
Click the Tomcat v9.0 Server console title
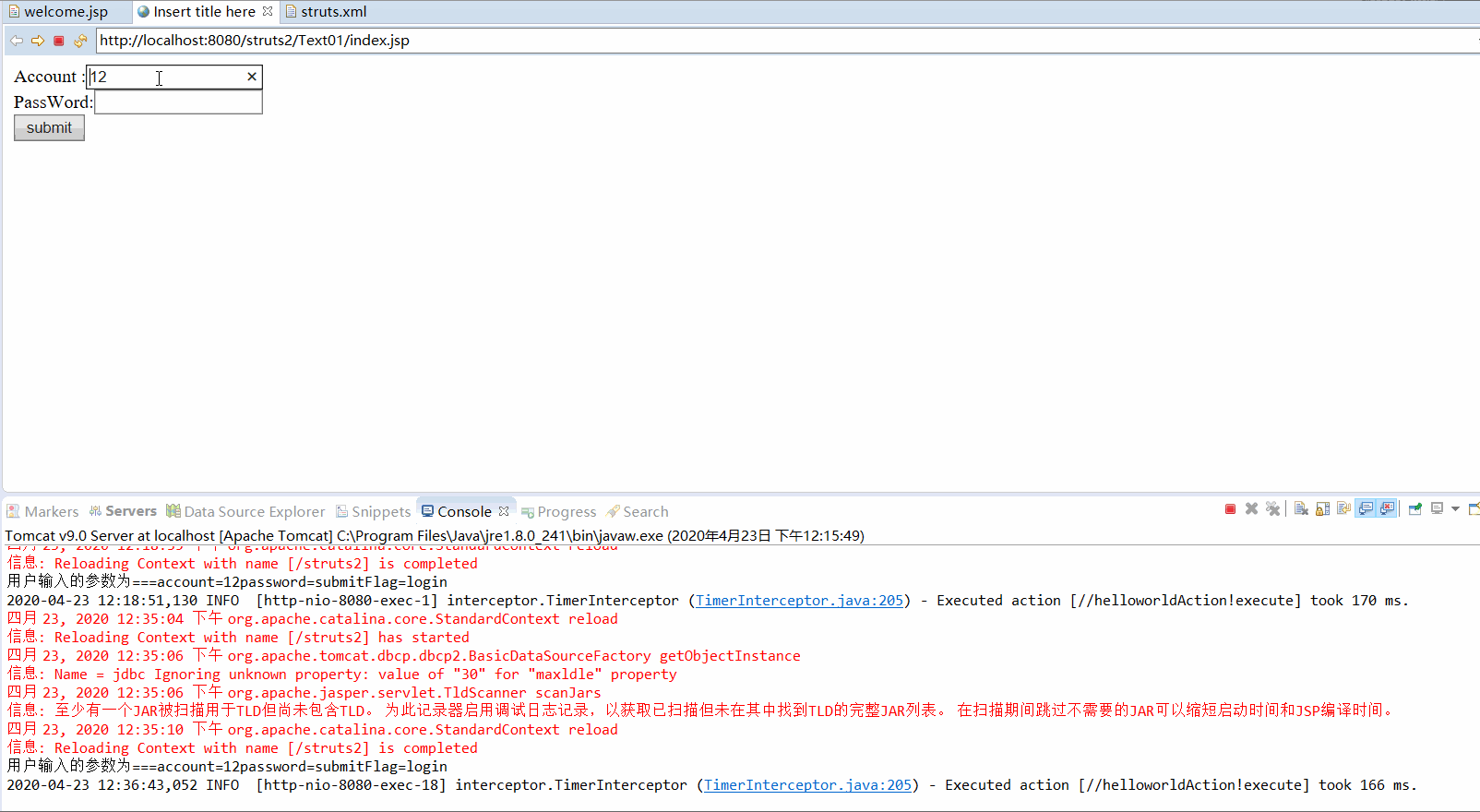[435, 535]
